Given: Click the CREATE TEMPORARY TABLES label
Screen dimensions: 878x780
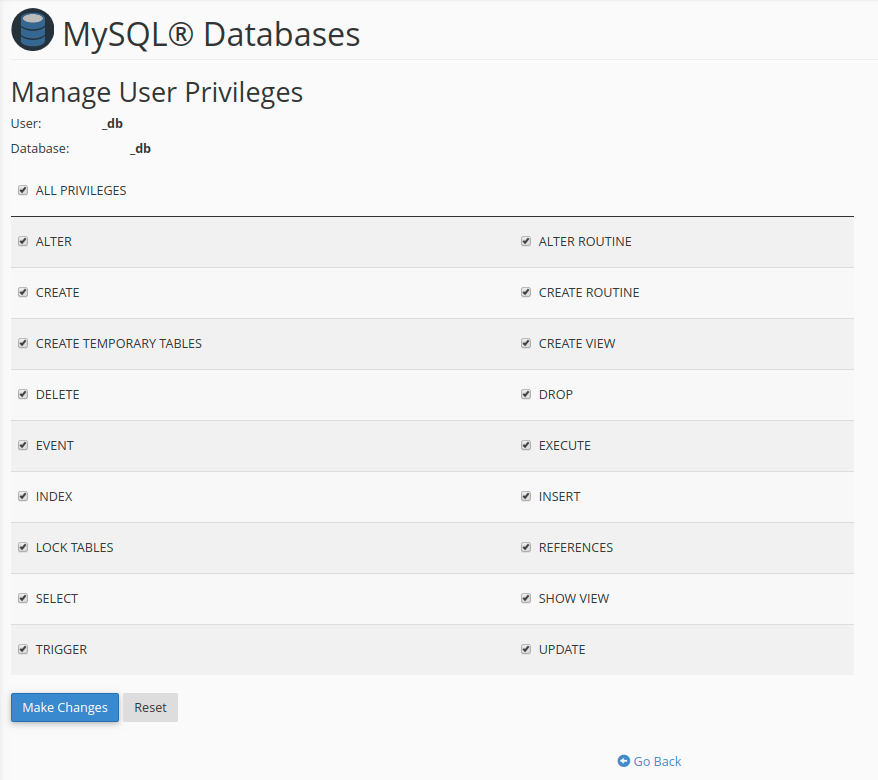Looking at the screenshot, I should [x=119, y=344].
